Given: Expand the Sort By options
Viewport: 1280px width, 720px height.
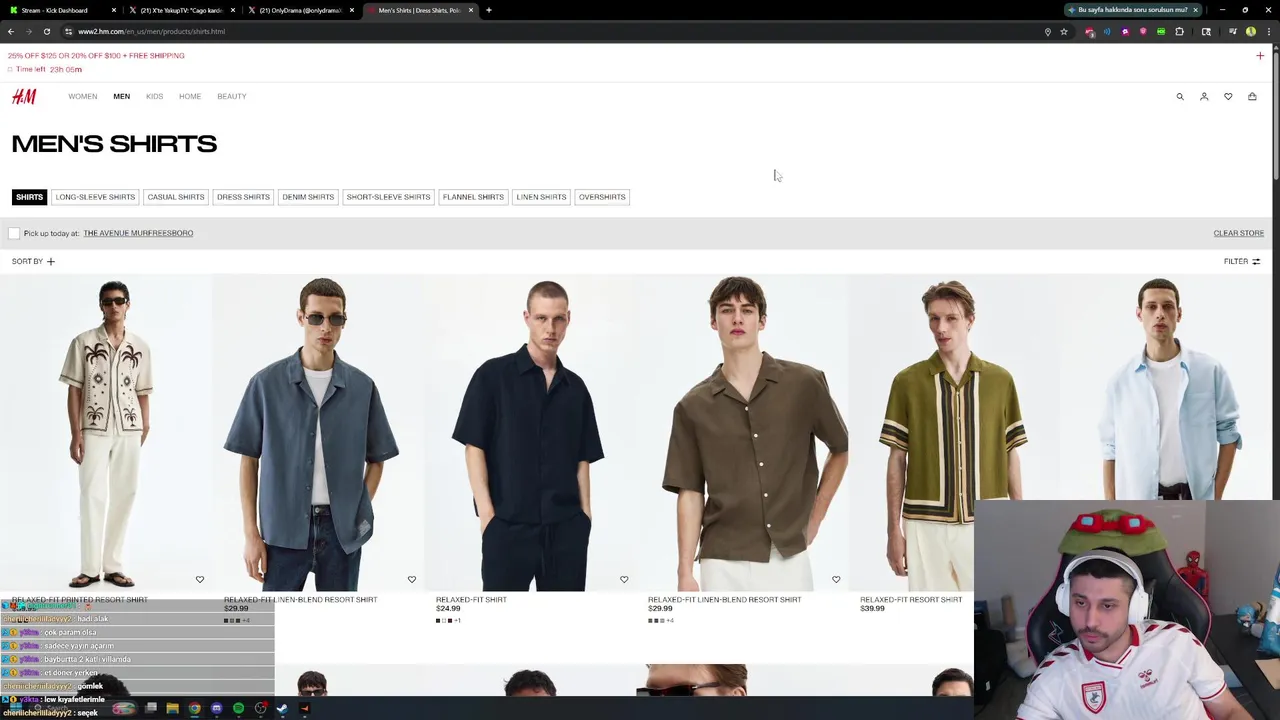Looking at the screenshot, I should pyautogui.click(x=33, y=261).
